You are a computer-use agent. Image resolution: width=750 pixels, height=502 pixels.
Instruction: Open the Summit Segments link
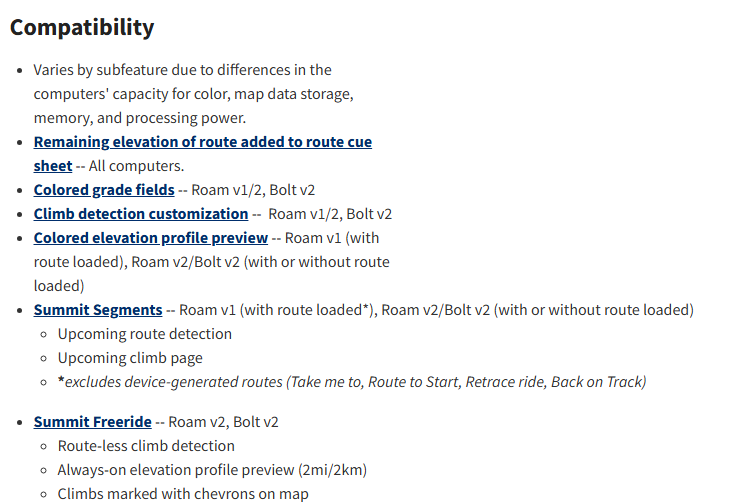pyautogui.click(x=97, y=310)
